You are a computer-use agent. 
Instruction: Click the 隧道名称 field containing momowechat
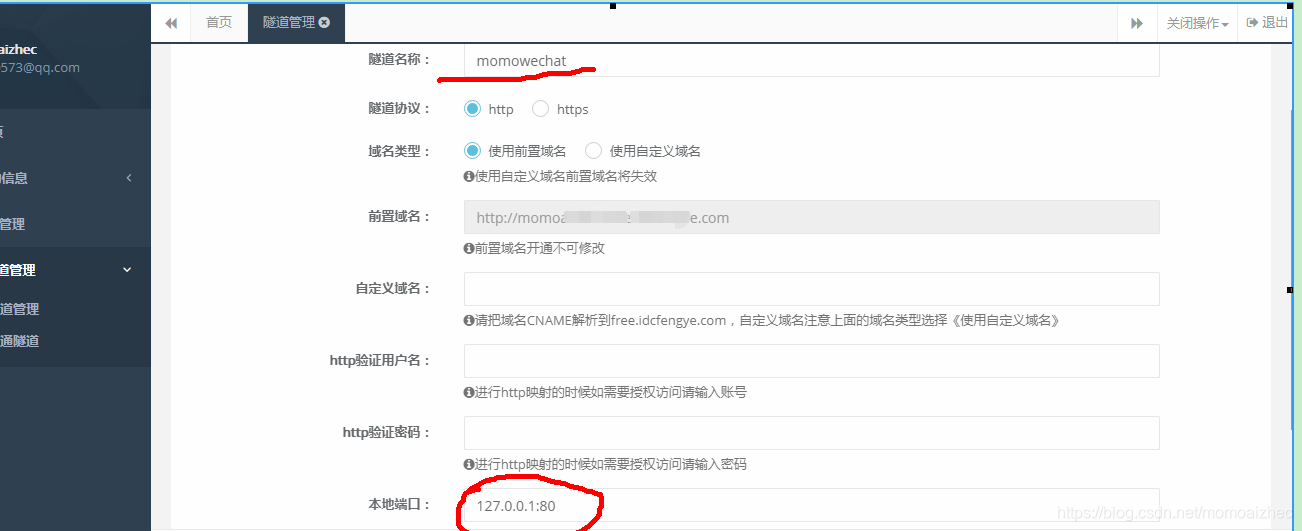tap(812, 61)
